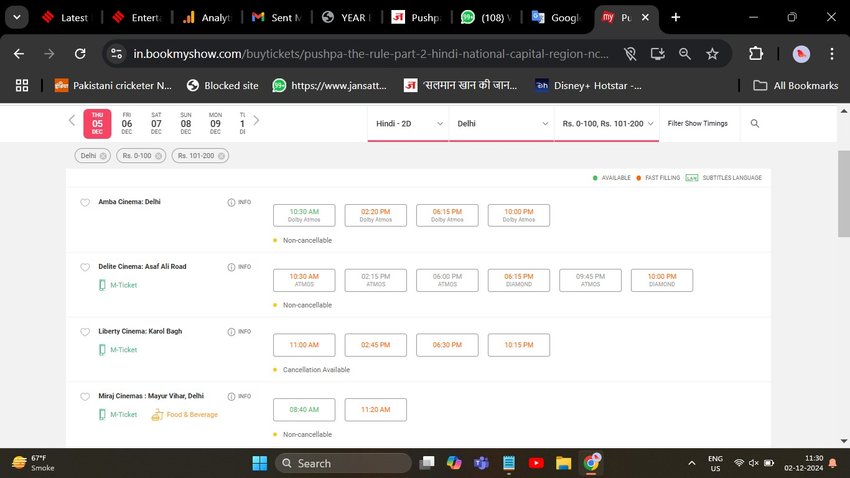Book the 09:45 PM Atmos show at Delite

point(590,280)
